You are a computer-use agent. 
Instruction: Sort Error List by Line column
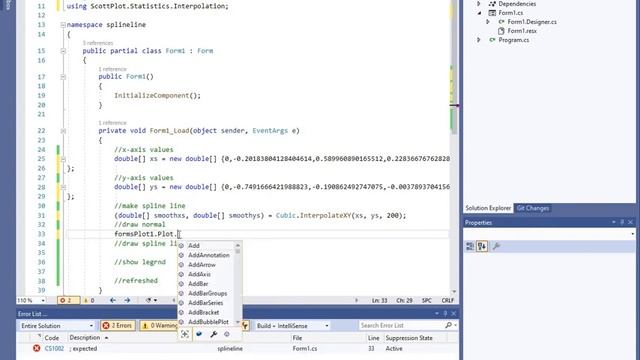tap(373, 338)
